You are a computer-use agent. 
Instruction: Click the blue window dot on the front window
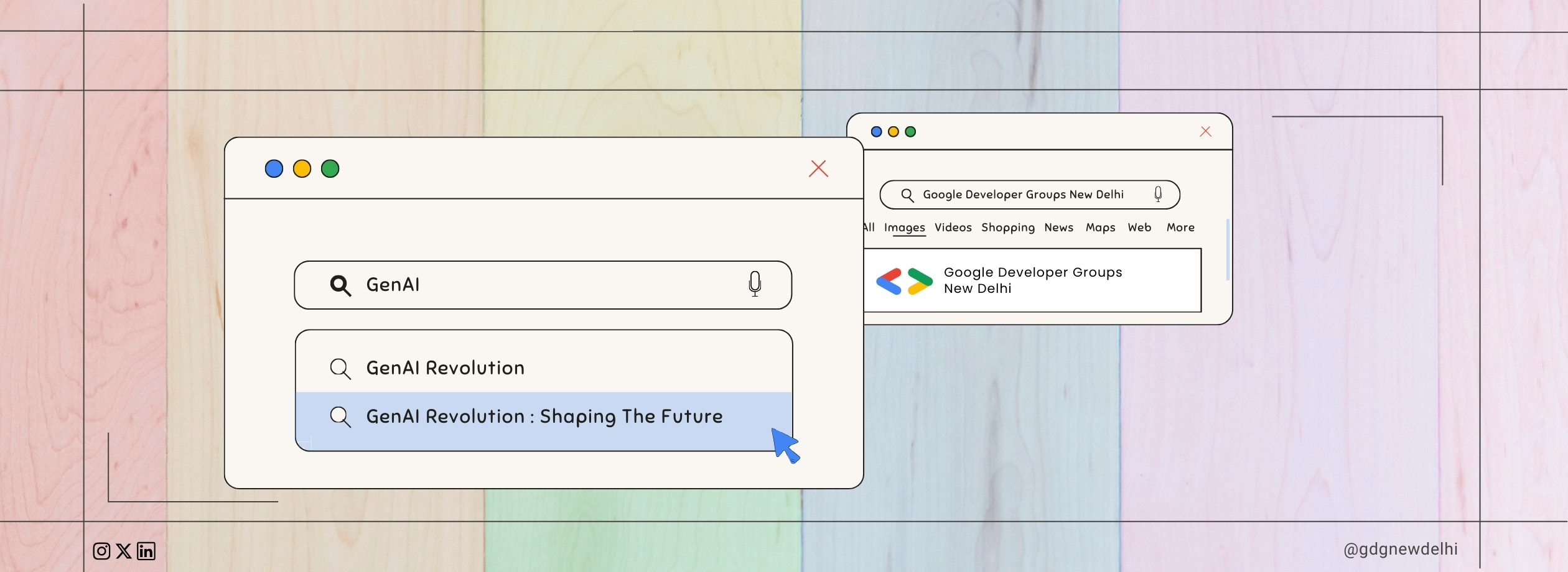pyautogui.click(x=273, y=168)
